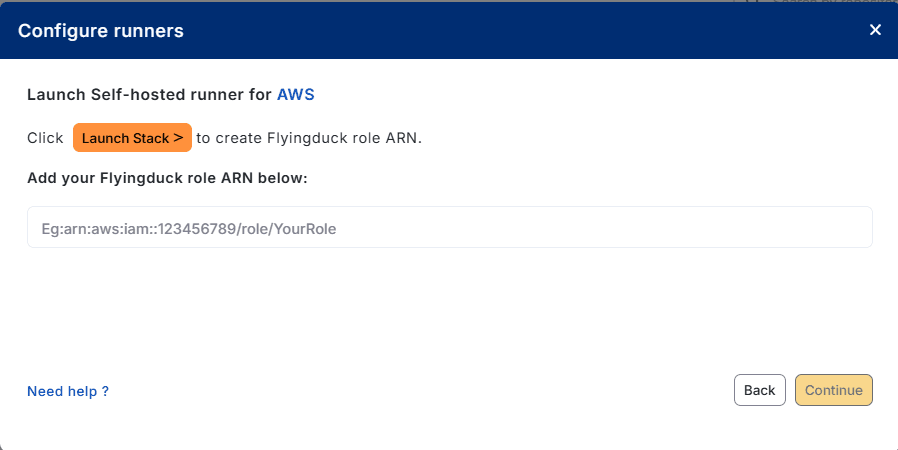Image resolution: width=898 pixels, height=450 pixels.
Task: Click the arrow on Launch Stack
Action: click(178, 138)
